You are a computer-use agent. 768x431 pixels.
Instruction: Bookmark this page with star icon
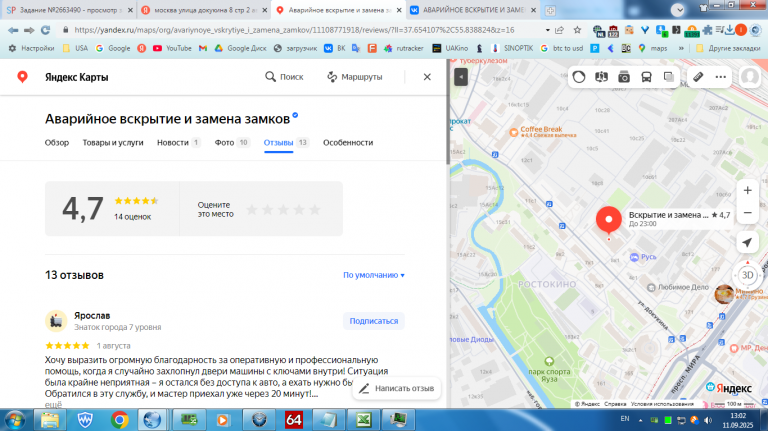click(577, 30)
